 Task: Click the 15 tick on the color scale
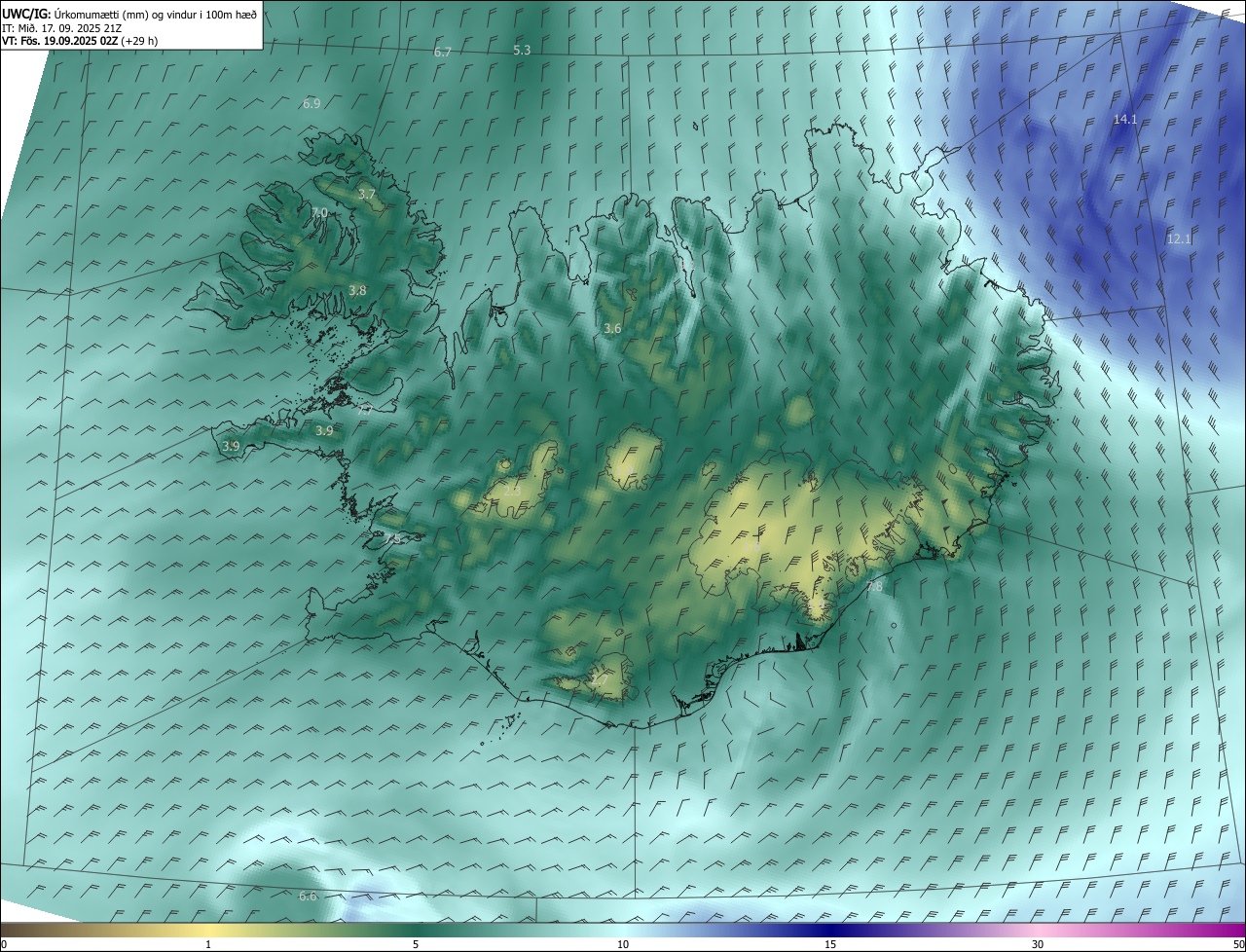tap(830, 944)
